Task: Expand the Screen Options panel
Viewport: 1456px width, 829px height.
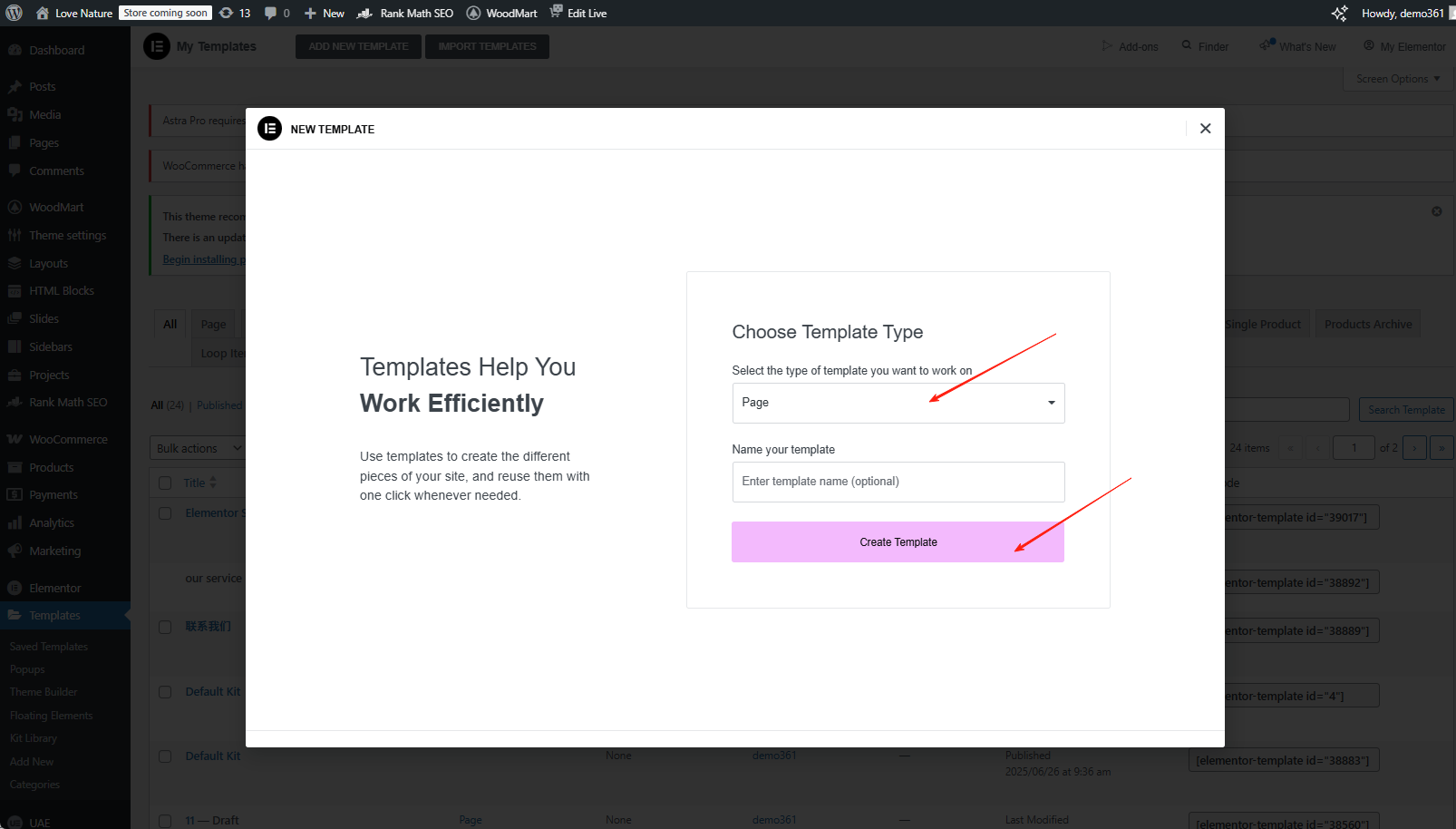Action: coord(1397,79)
